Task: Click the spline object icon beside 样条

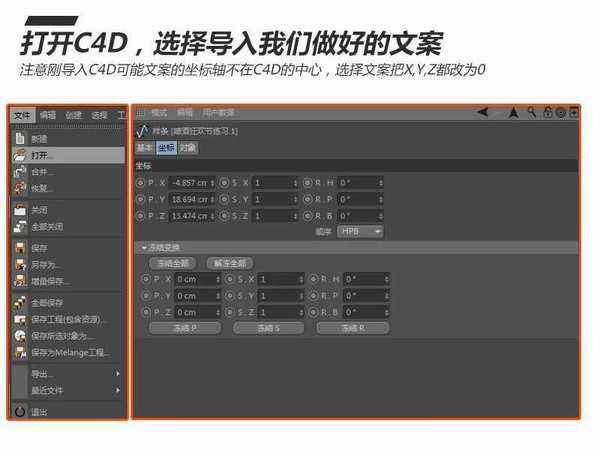Action: [141, 130]
